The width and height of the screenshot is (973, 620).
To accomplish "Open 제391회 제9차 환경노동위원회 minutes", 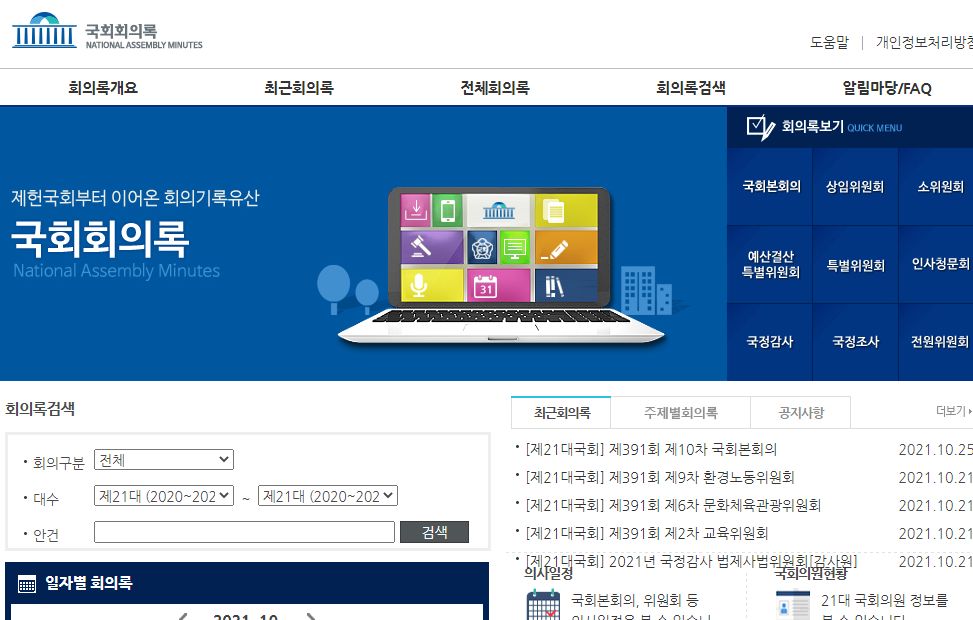I will [660, 477].
